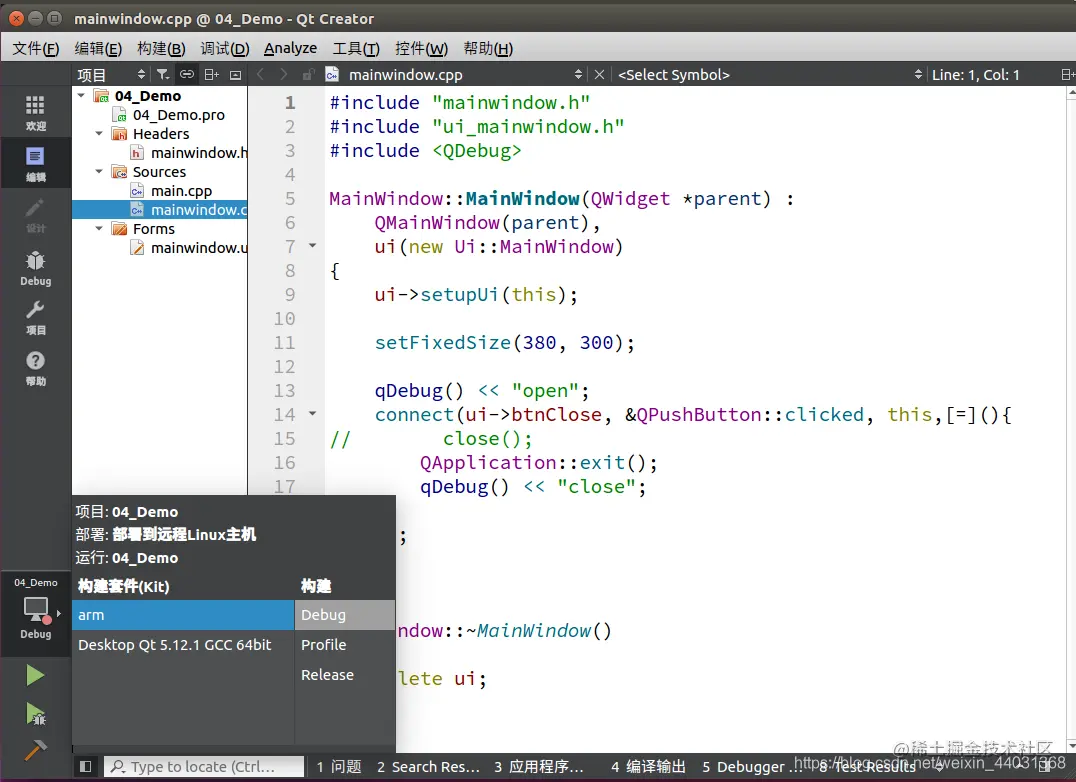Open the 5 Debugger console pane
This screenshot has width=1076, height=782.
pos(750,766)
